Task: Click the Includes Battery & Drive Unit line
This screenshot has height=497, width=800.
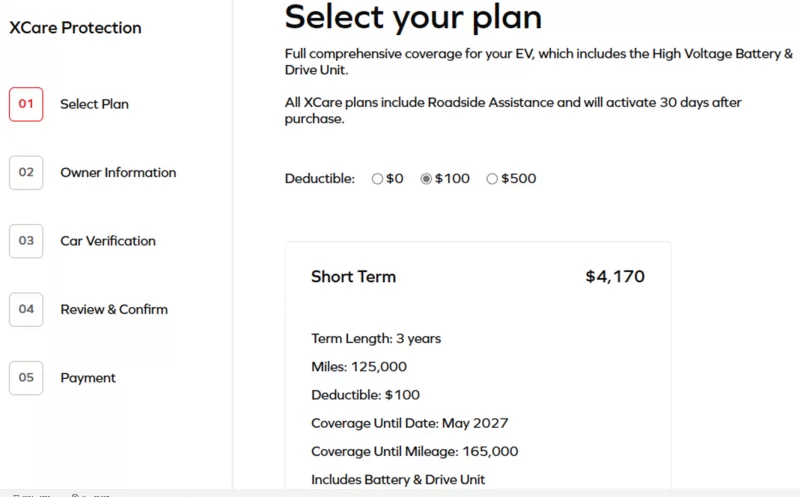Action: point(398,479)
